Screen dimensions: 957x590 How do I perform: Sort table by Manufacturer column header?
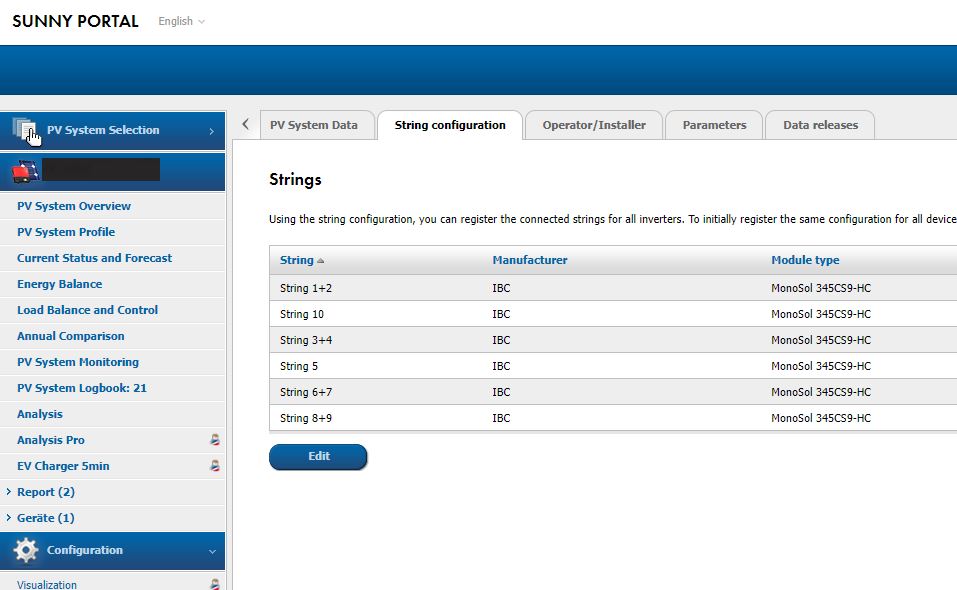529,260
